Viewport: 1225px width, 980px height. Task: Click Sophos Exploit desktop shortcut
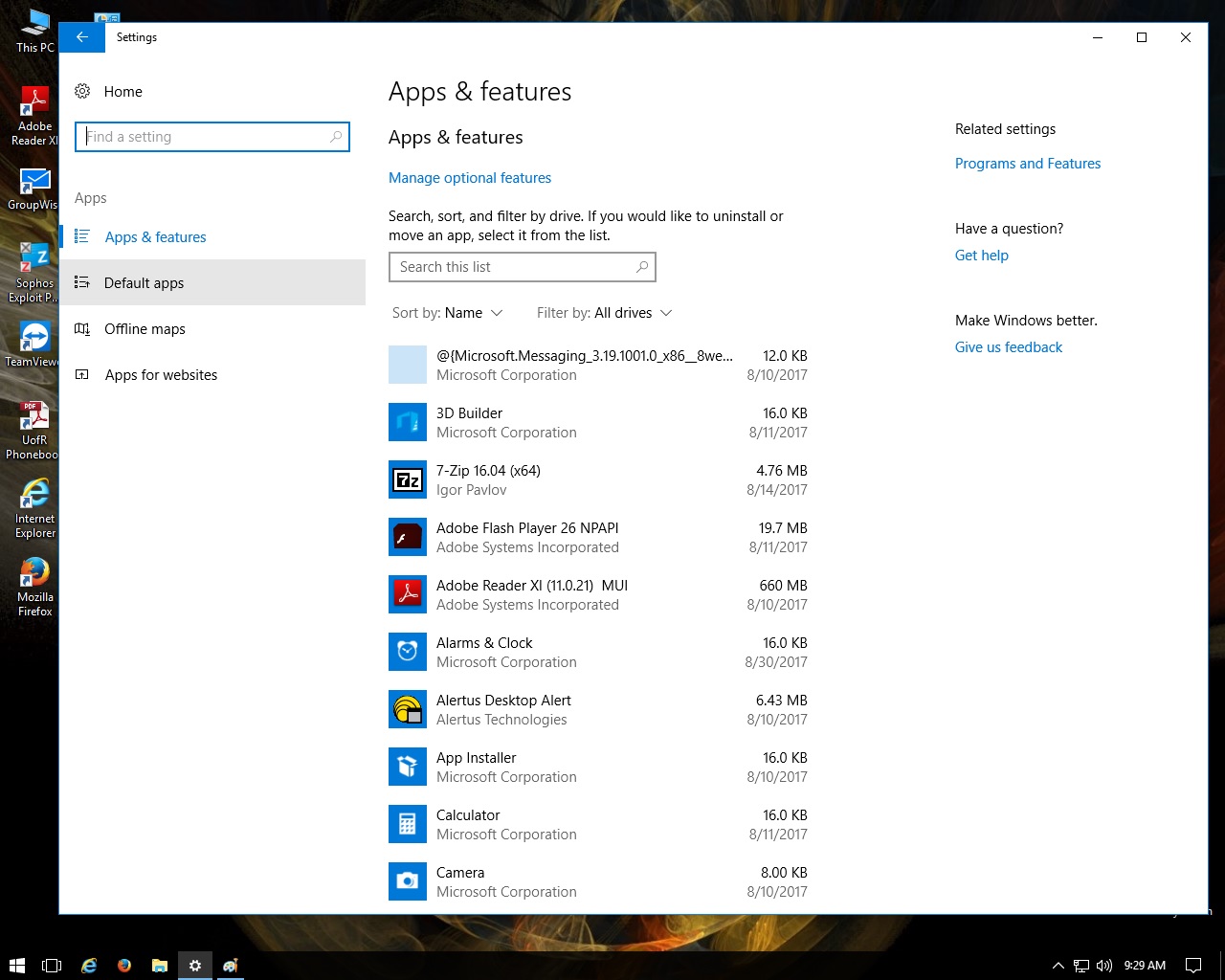tap(32, 273)
